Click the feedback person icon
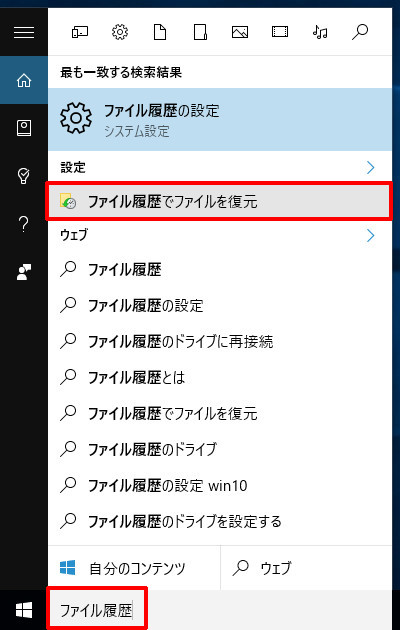The height and width of the screenshot is (630, 400). pos(24,272)
